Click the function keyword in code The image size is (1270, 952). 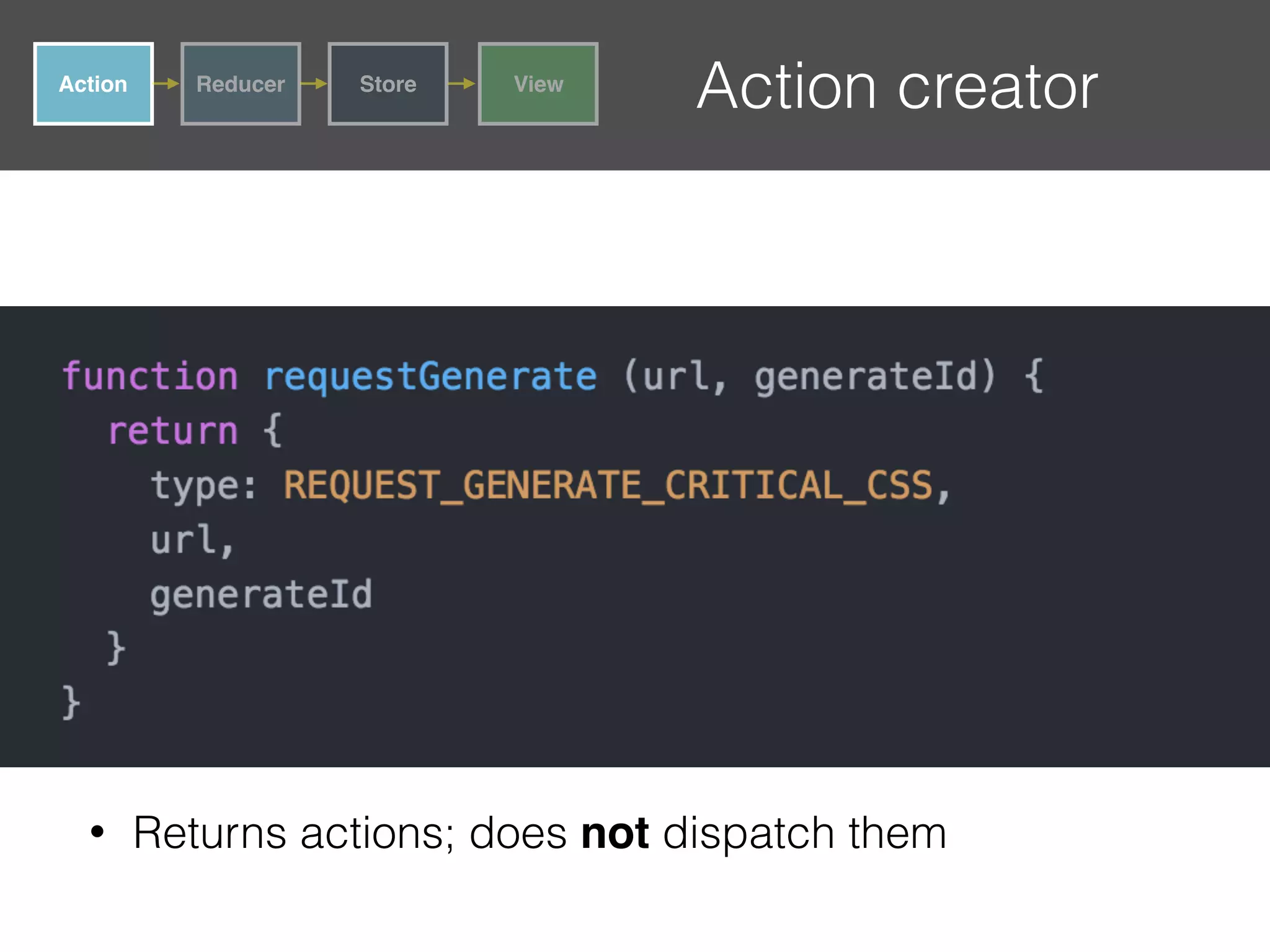tap(150, 376)
